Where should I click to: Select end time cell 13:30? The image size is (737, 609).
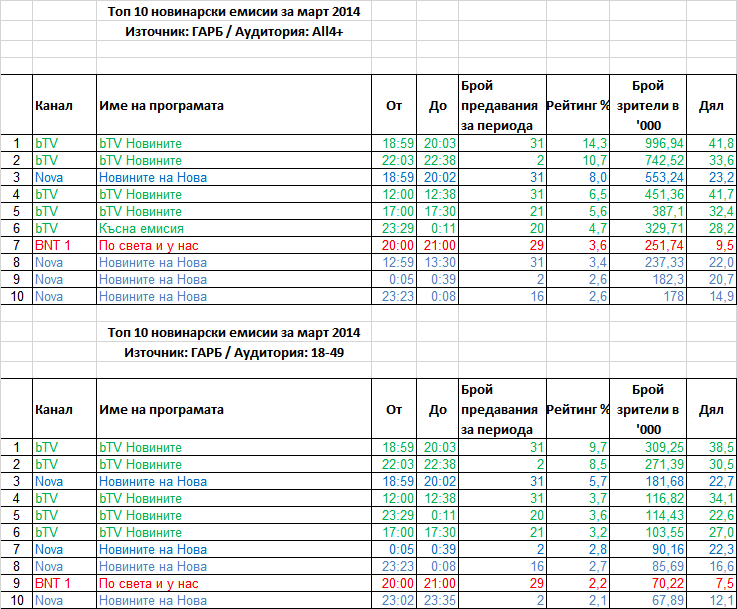[439, 262]
